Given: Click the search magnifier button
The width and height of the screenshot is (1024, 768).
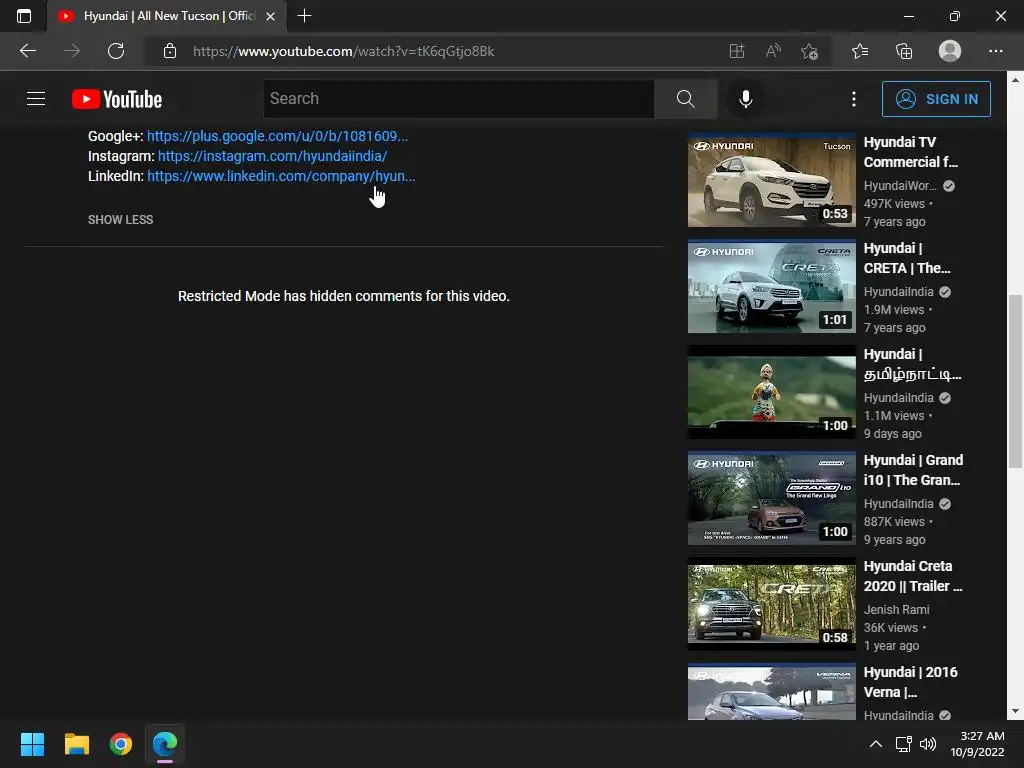Looking at the screenshot, I should click(685, 99).
